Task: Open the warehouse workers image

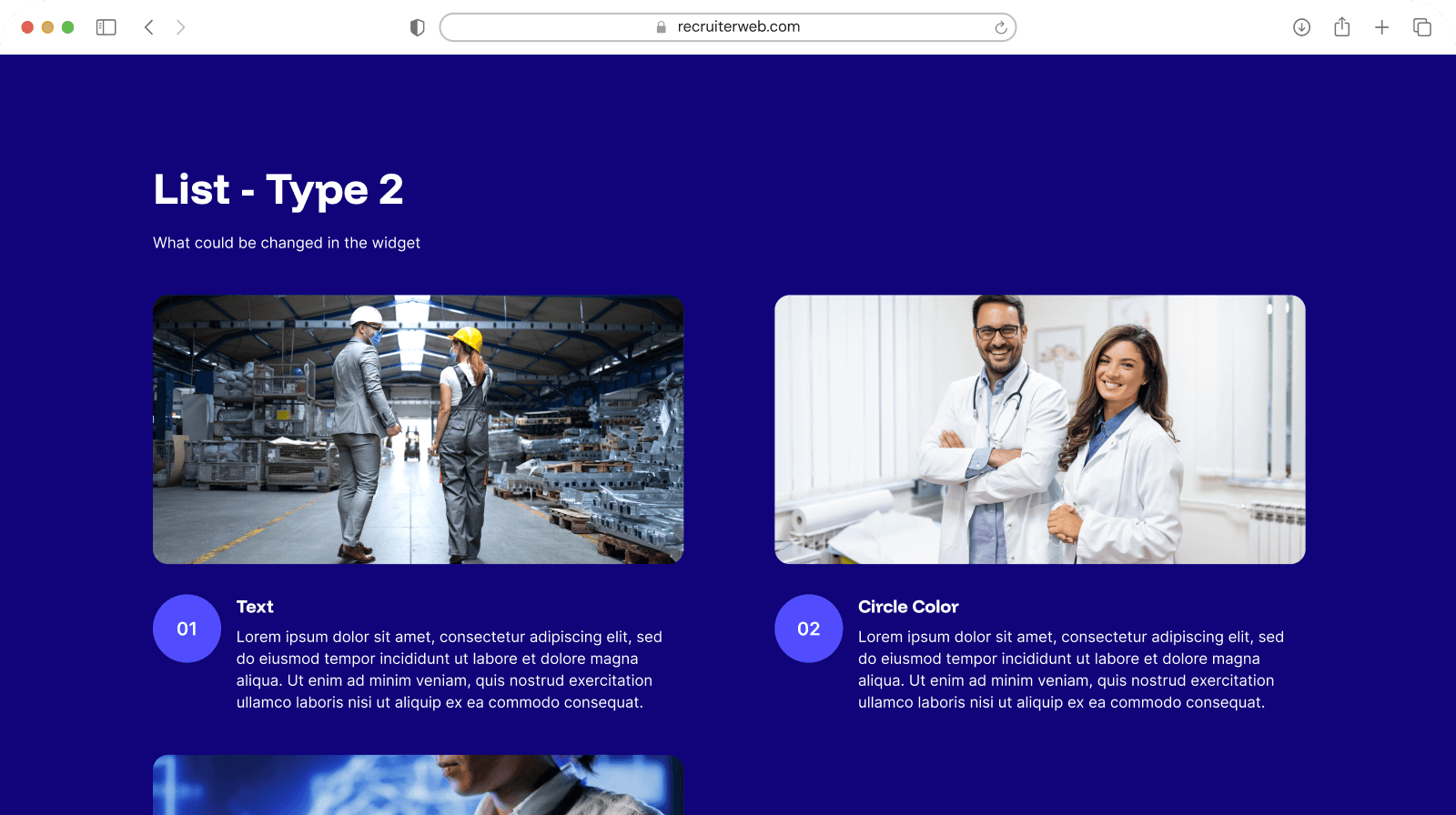Action: [418, 429]
